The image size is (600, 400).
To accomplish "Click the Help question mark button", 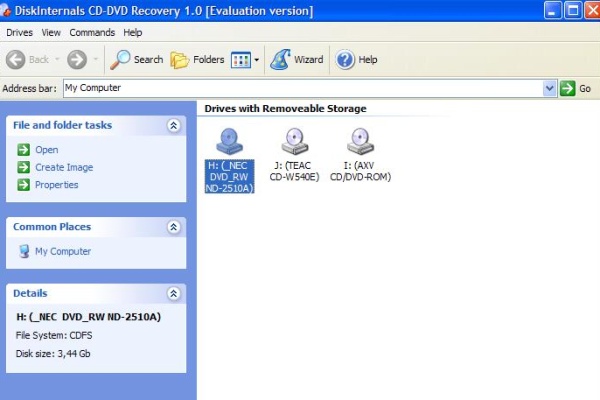I will pyautogui.click(x=345, y=60).
